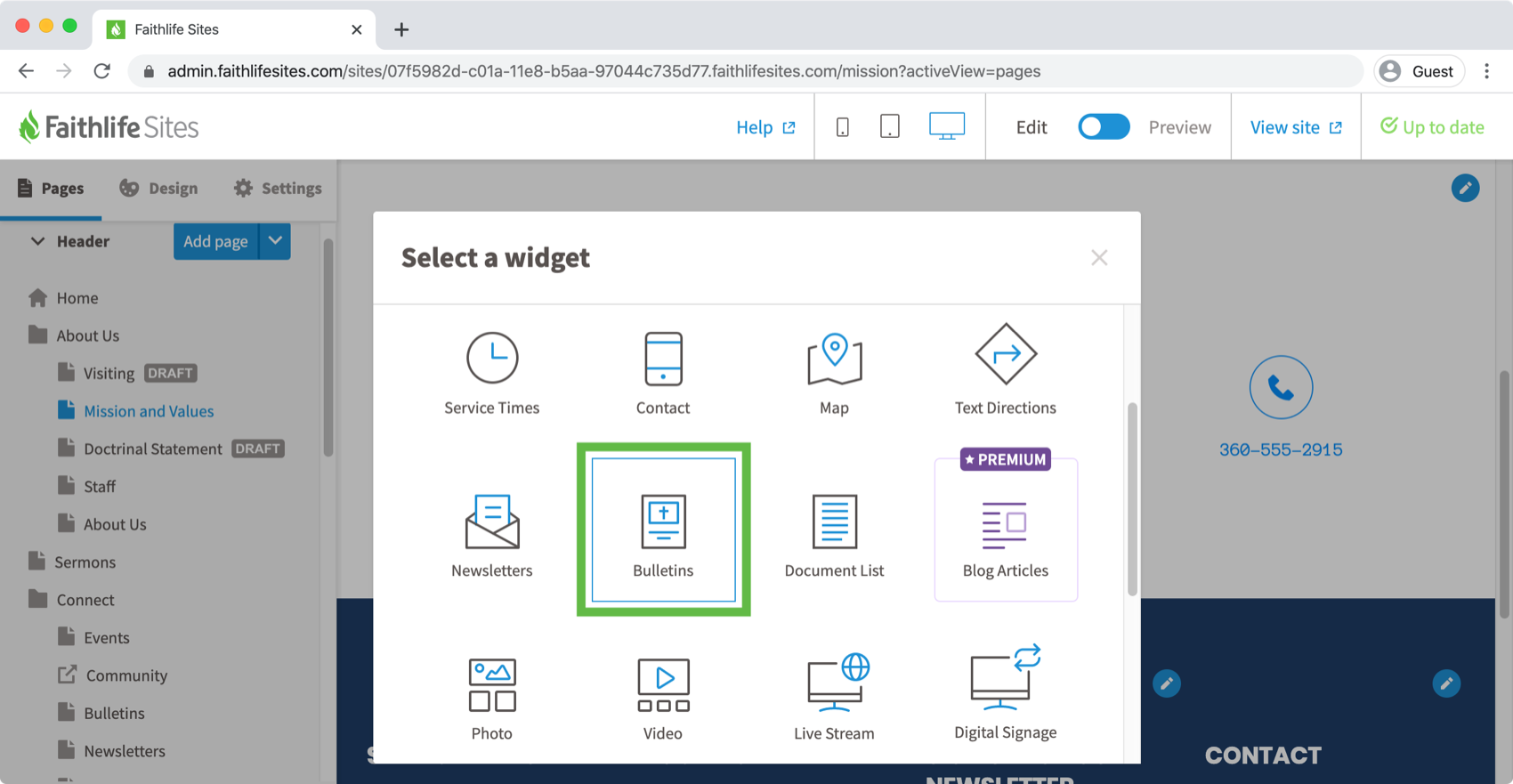Click the Up to date status
This screenshot has height=784, width=1513.
coord(1432,127)
